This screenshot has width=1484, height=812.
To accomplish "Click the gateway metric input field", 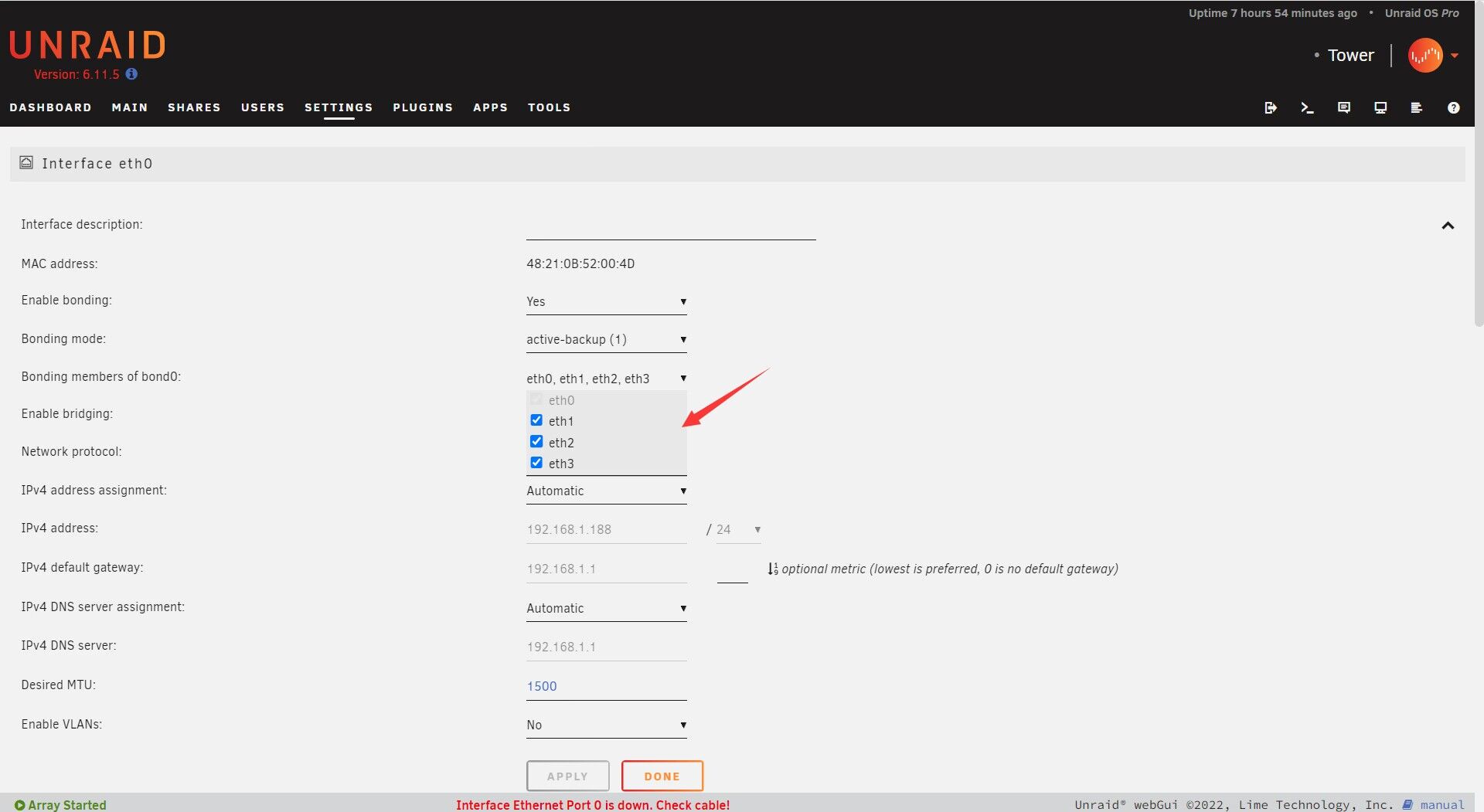I will [x=733, y=570].
